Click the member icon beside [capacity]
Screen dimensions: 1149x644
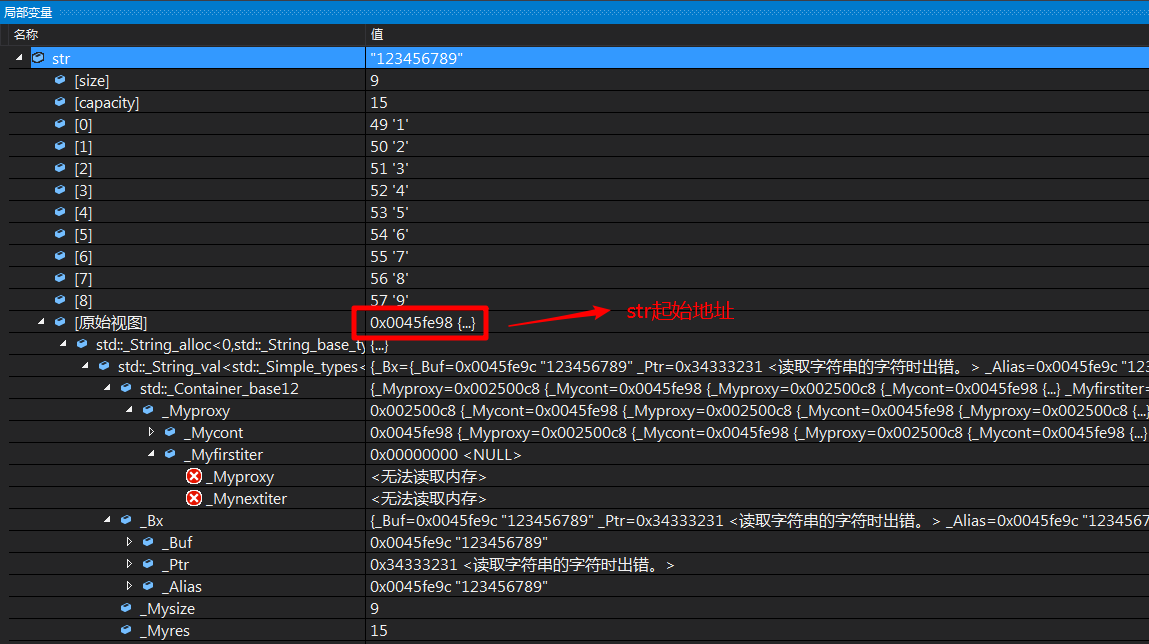[x=58, y=102]
